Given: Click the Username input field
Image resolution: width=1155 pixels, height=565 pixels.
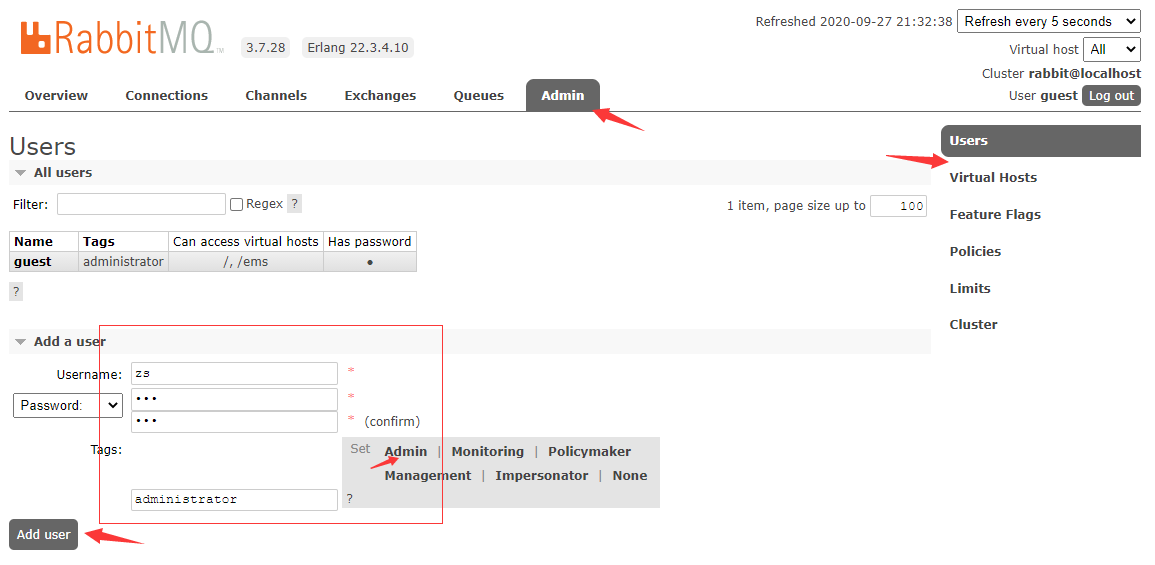Looking at the screenshot, I should click(x=234, y=373).
